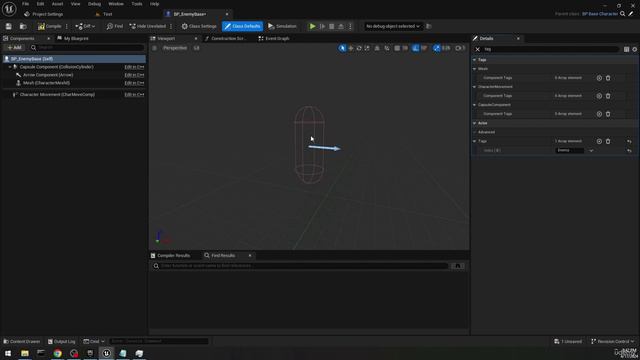Click the Browse to asset icon
This screenshot has height=360, width=640.
pyautogui.click(x=23, y=26)
